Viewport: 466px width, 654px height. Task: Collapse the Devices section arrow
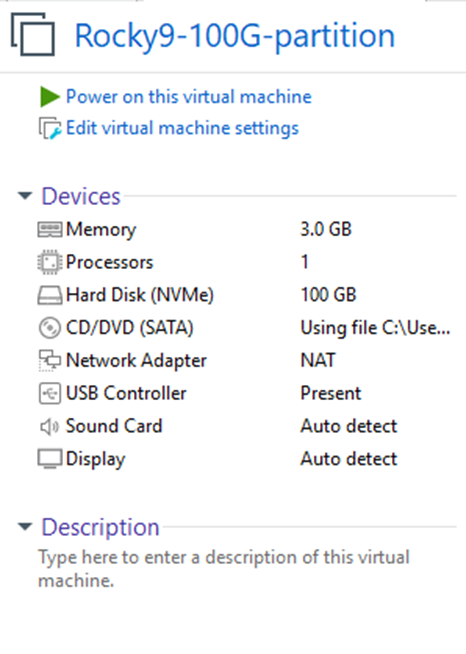click(25, 195)
